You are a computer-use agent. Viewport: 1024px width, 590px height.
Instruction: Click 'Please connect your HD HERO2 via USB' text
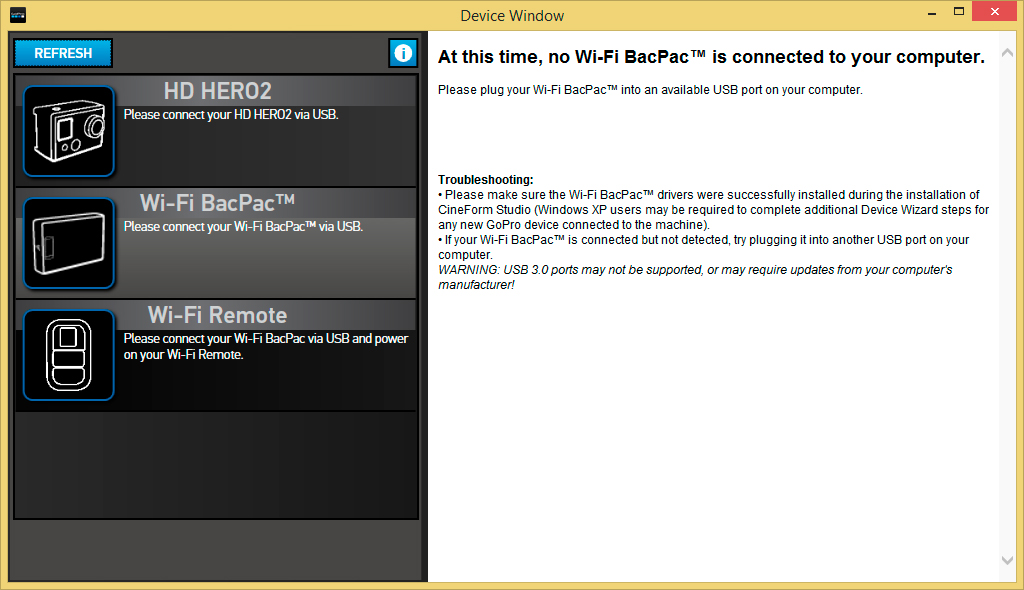[x=231, y=114]
